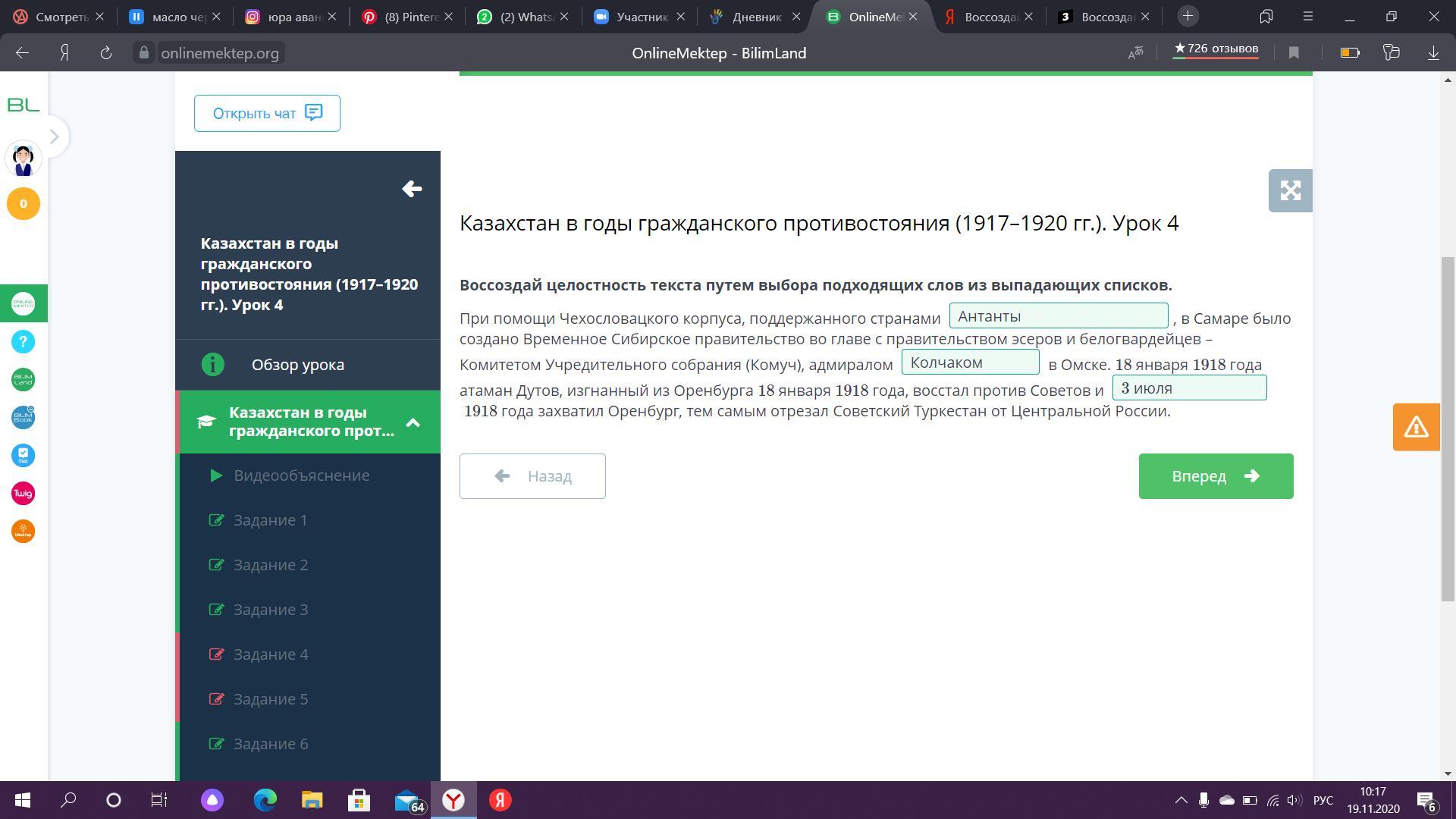
Task: Collapse lesson sidebar with left arrow
Action: click(x=412, y=189)
